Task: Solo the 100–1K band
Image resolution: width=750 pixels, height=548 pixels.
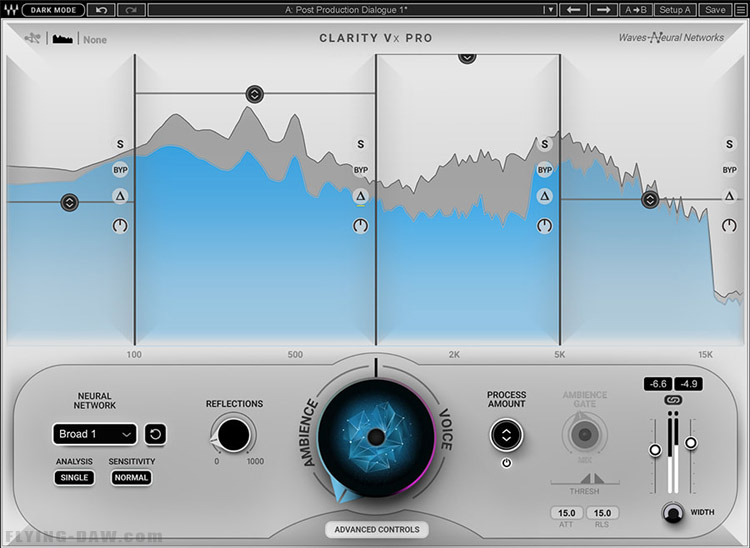Action: point(361,144)
